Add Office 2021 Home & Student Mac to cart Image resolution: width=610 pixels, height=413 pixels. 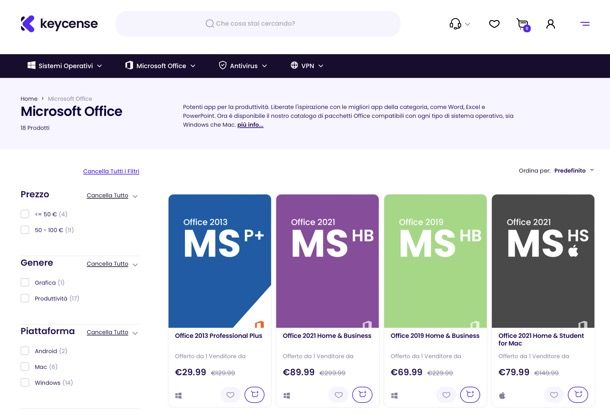click(578, 394)
